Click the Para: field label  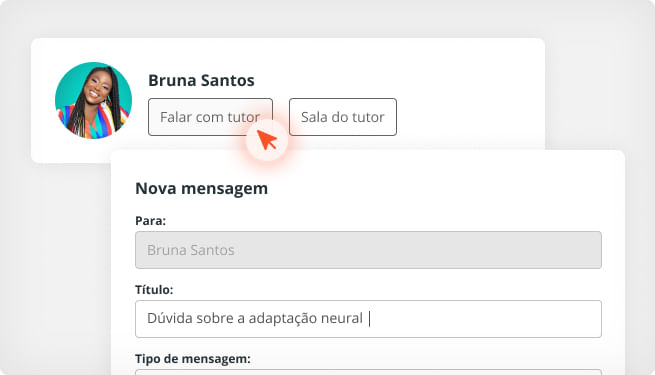pos(150,220)
